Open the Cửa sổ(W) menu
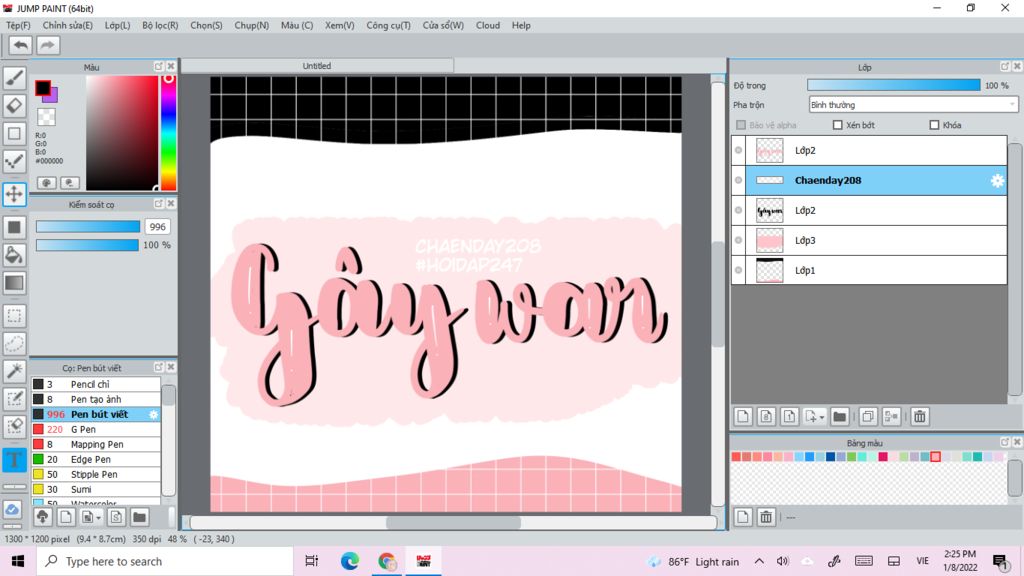Image resolution: width=1024 pixels, height=576 pixels. 443,25
